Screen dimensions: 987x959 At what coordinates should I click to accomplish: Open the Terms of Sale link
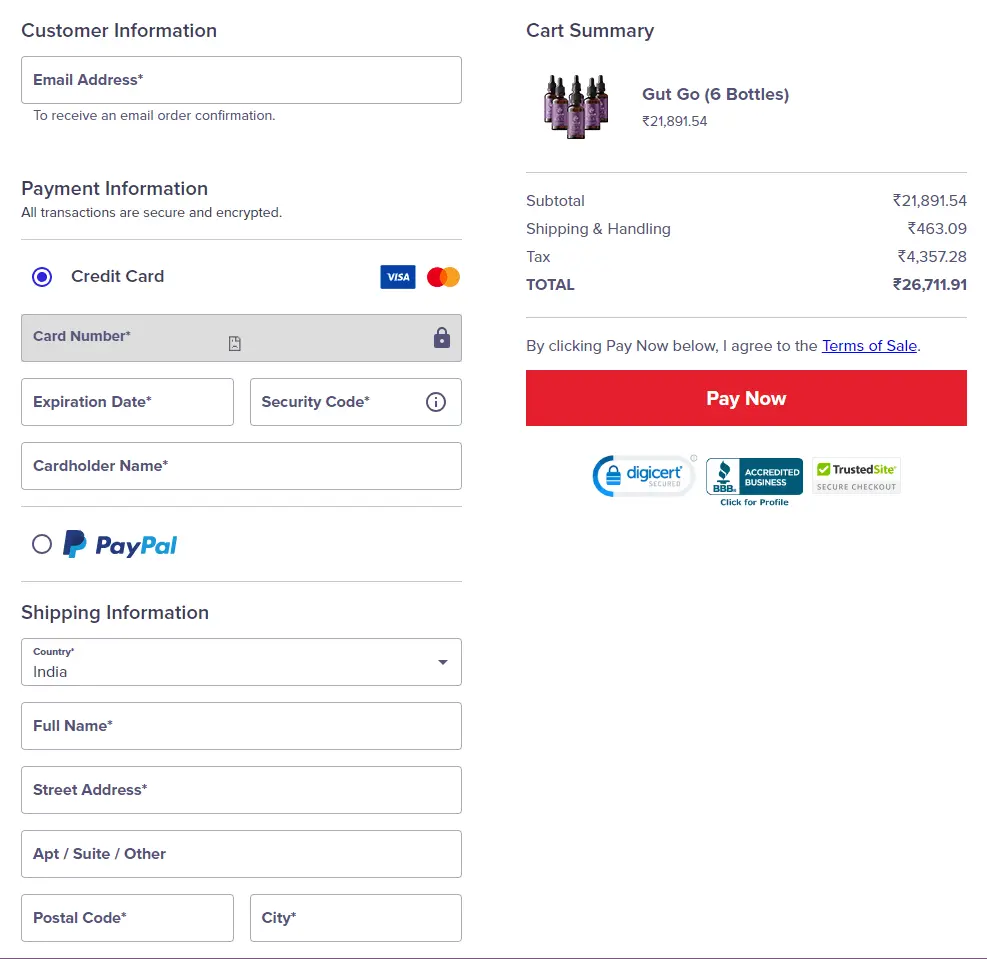click(x=869, y=346)
